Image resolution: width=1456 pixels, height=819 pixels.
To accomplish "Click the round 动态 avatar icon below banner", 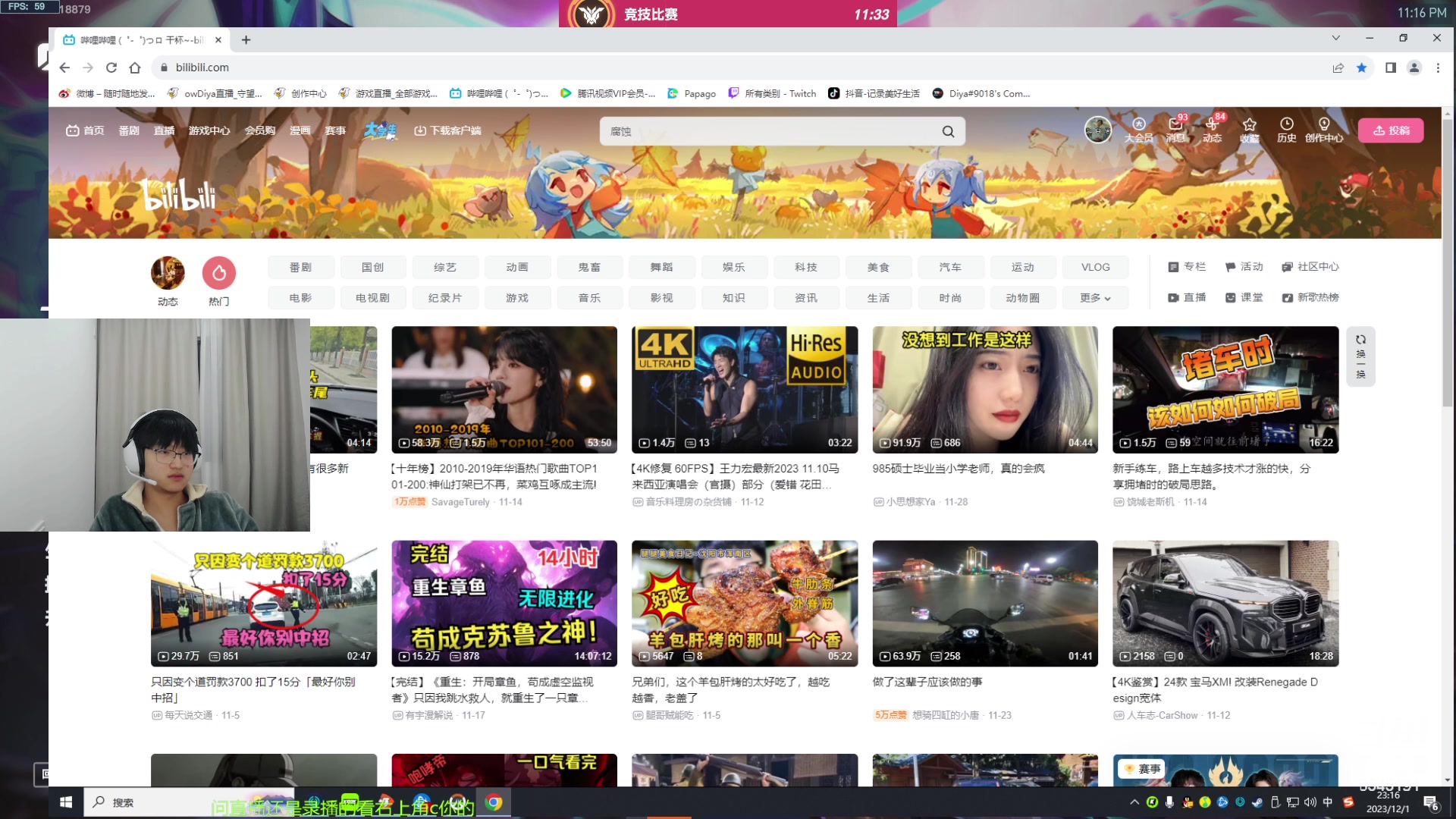I will [x=168, y=273].
